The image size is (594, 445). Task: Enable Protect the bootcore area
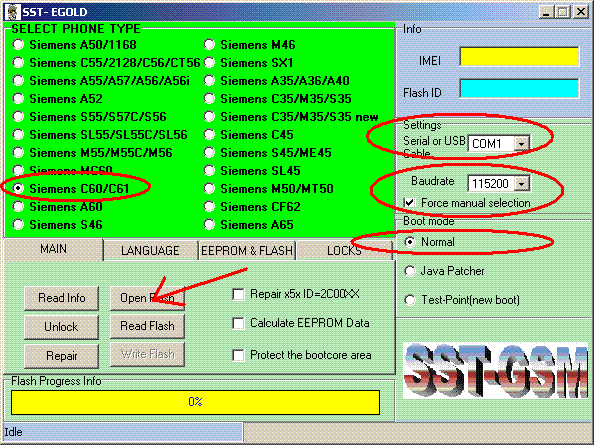click(238, 355)
